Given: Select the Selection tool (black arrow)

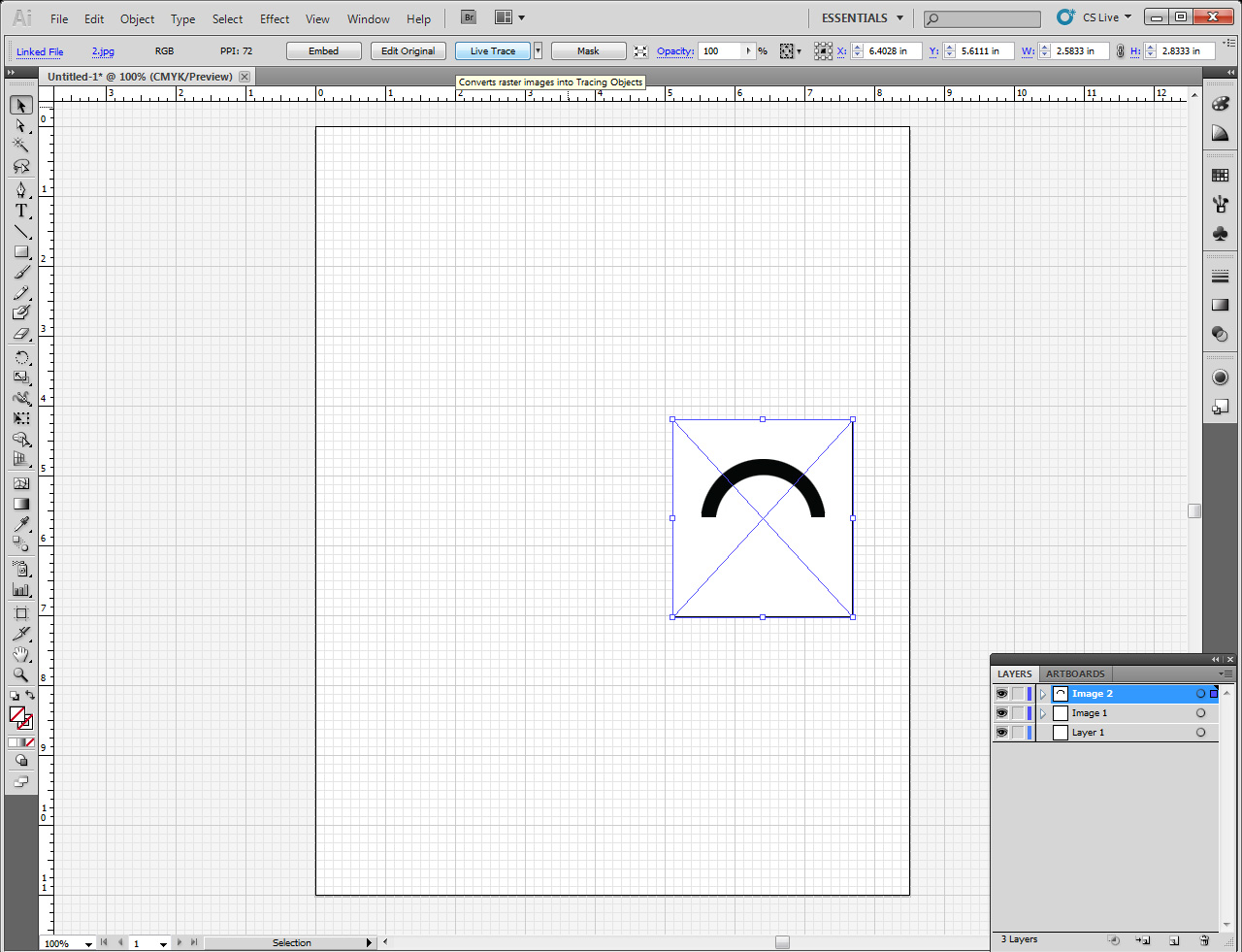Looking at the screenshot, I should pyautogui.click(x=21, y=105).
